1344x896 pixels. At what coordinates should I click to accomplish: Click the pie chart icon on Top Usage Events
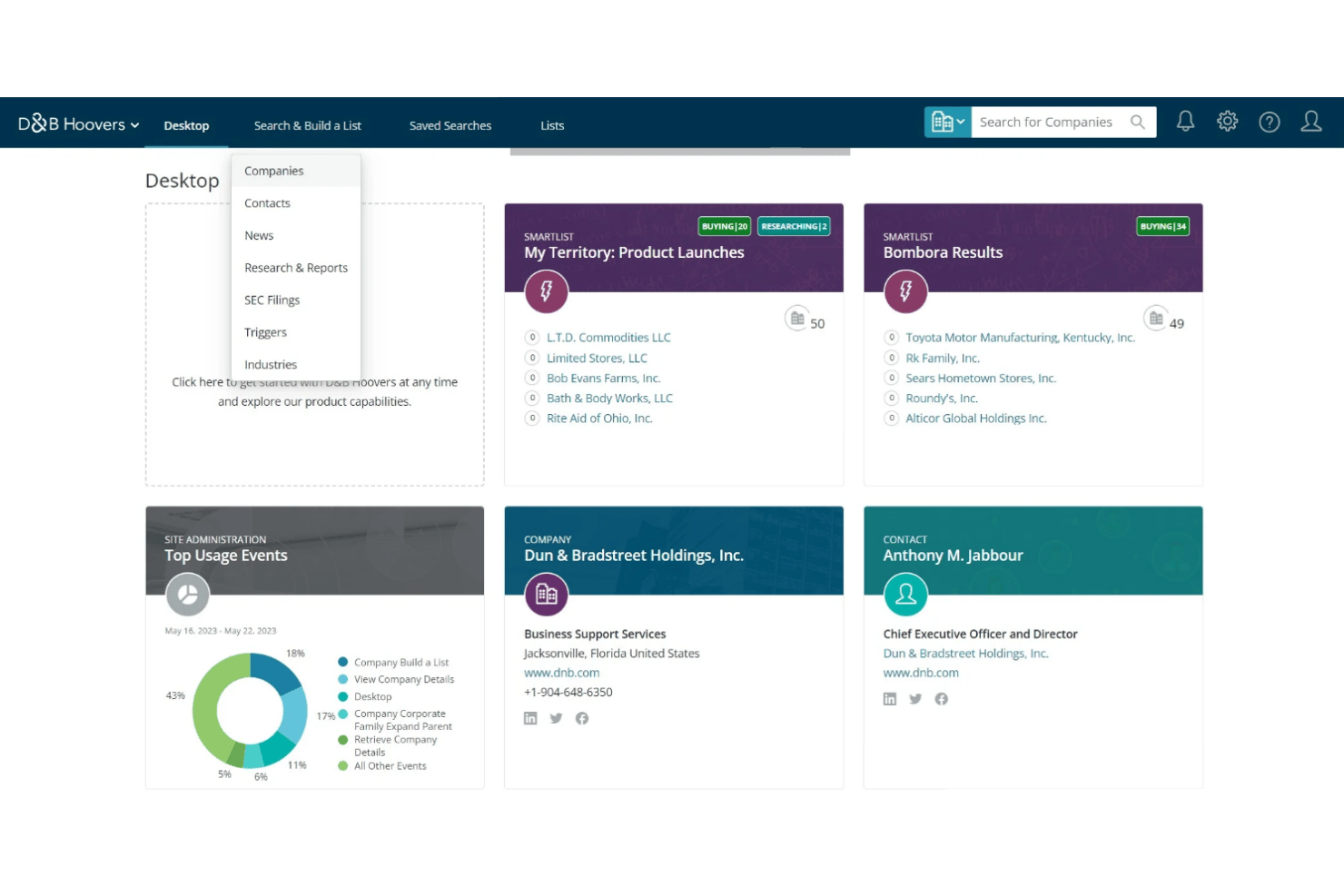pos(187,595)
